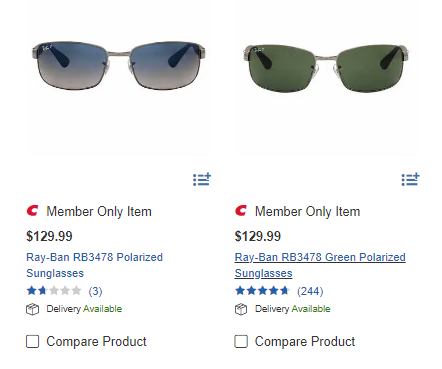
Task: Click the $129.99 price of the first sunglasses
Action: point(49,236)
